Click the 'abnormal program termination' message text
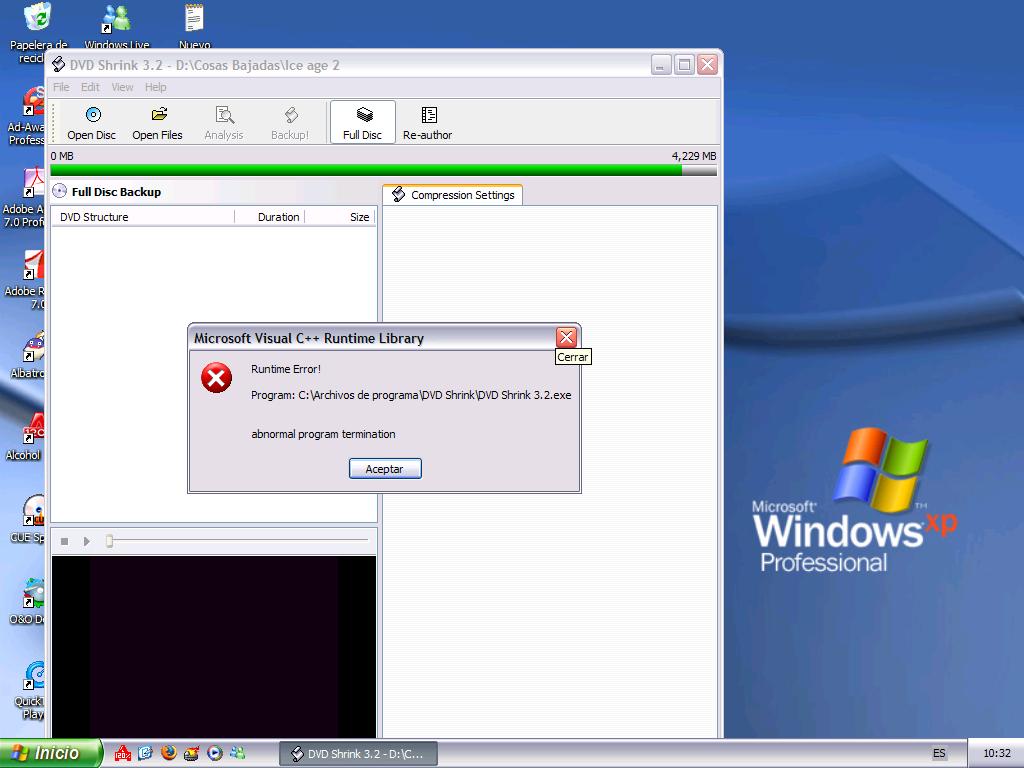The image size is (1024, 768). 323,434
